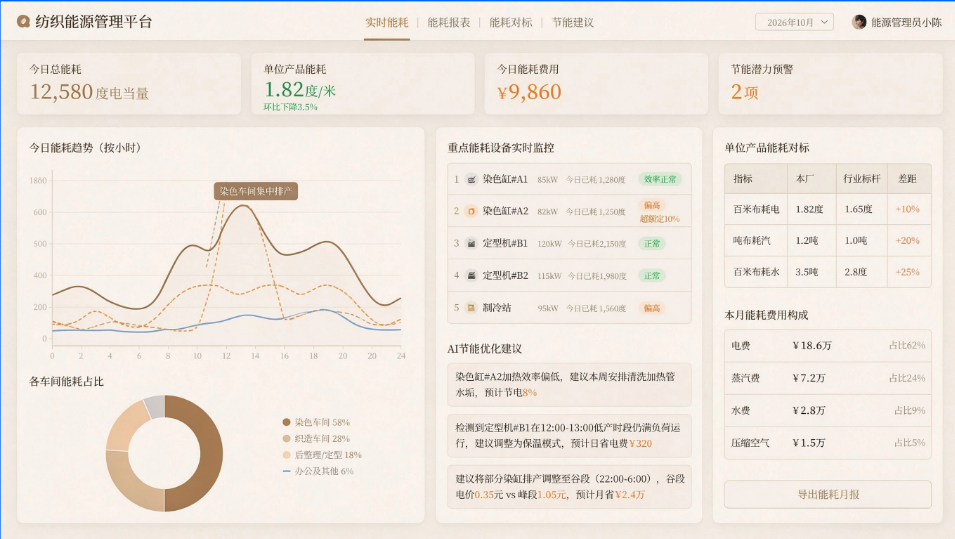The image size is (955, 539).
Task: Click the 染色缸#A1 device icon
Action: (x=471, y=180)
